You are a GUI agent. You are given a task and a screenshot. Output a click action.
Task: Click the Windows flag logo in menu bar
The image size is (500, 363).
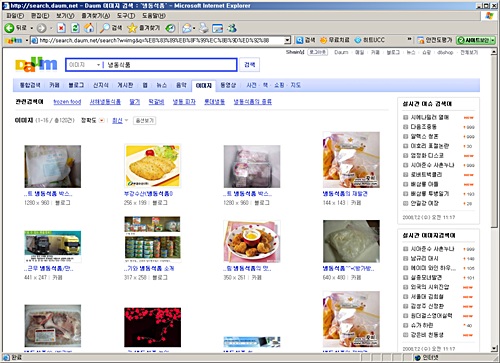point(489,16)
